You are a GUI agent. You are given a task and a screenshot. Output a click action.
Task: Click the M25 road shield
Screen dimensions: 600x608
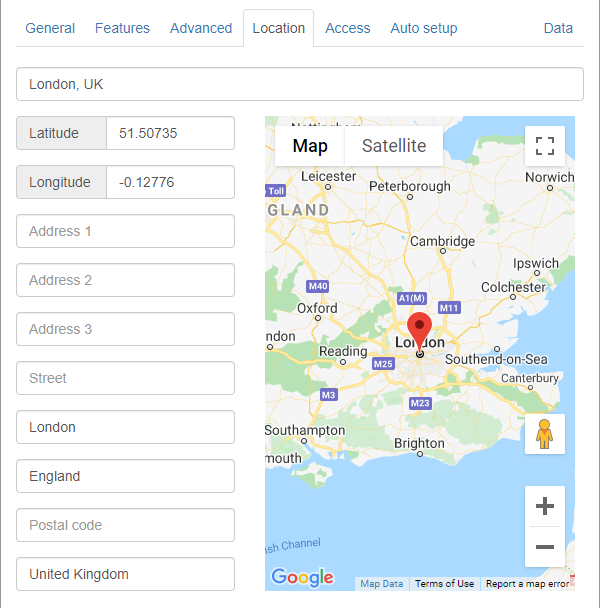383,364
